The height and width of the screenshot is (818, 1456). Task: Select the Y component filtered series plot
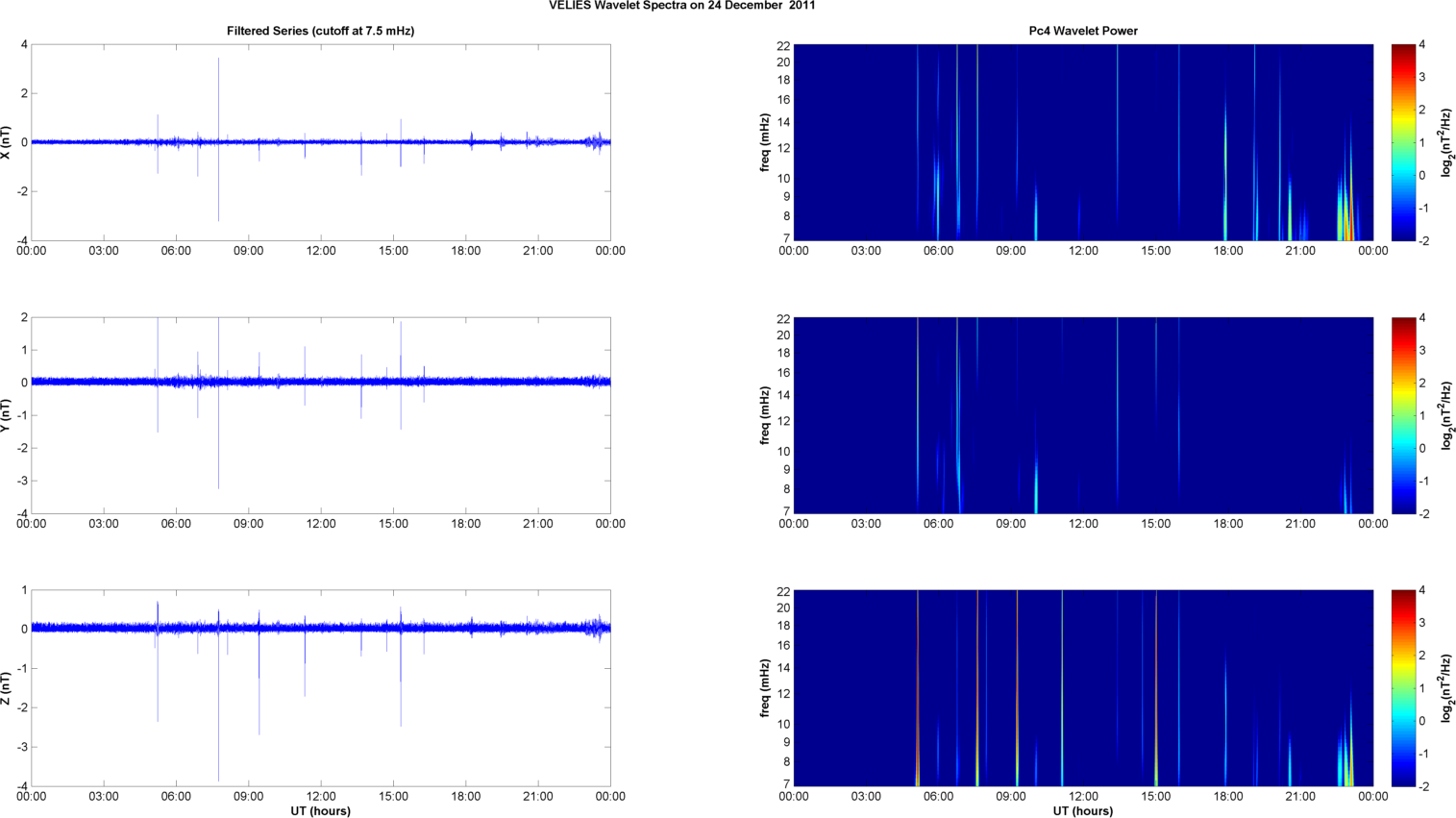[320, 452]
